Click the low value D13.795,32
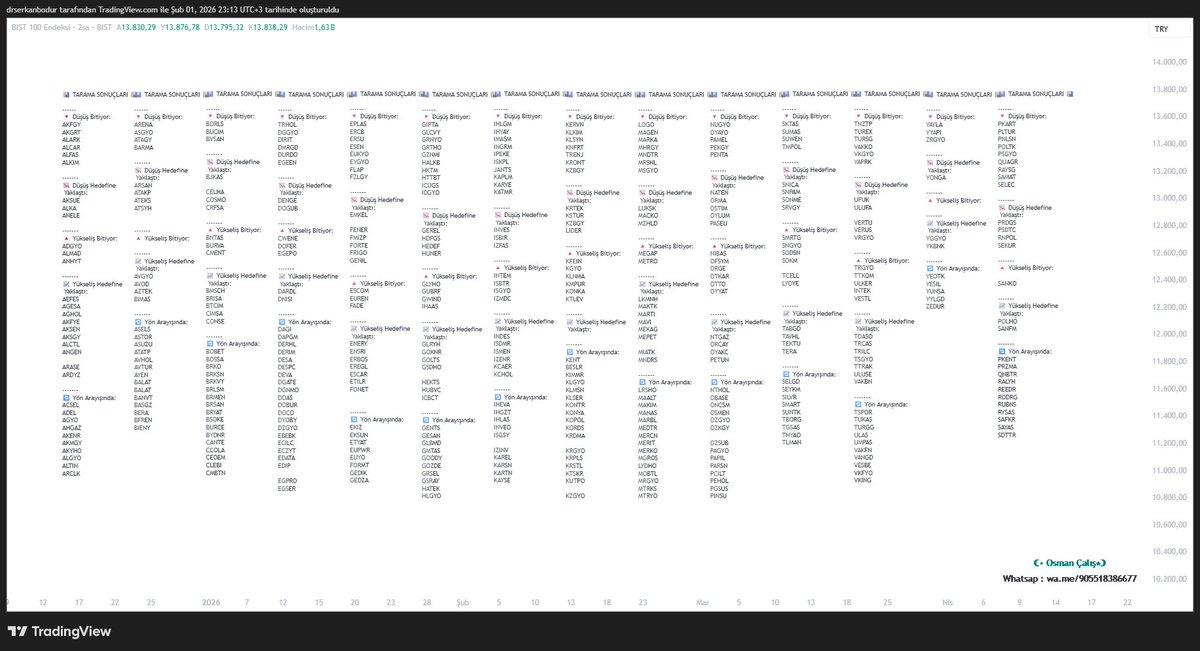The width and height of the screenshot is (1200, 651). pos(226,28)
